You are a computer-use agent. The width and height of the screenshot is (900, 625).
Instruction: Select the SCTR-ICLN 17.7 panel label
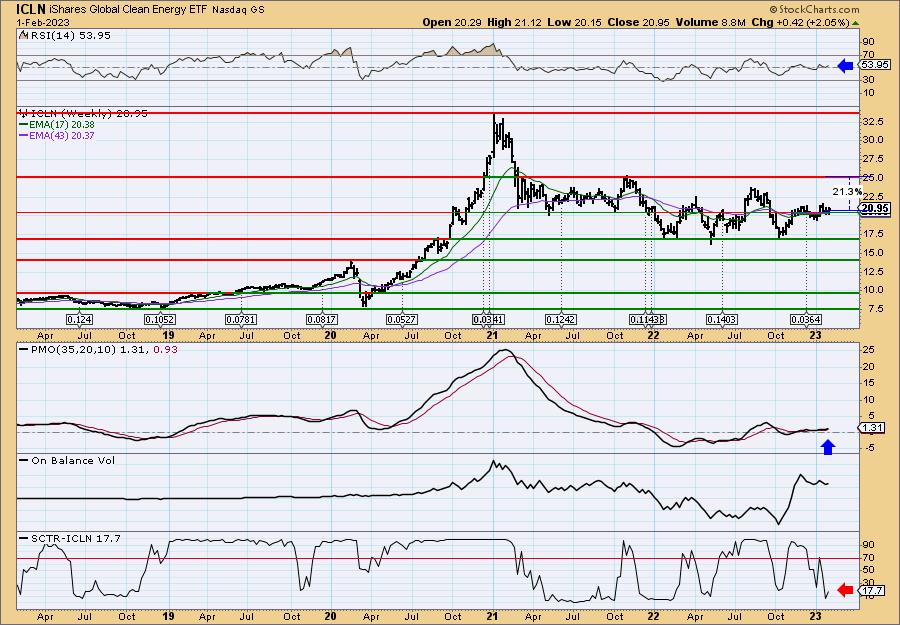pyautogui.click(x=69, y=538)
